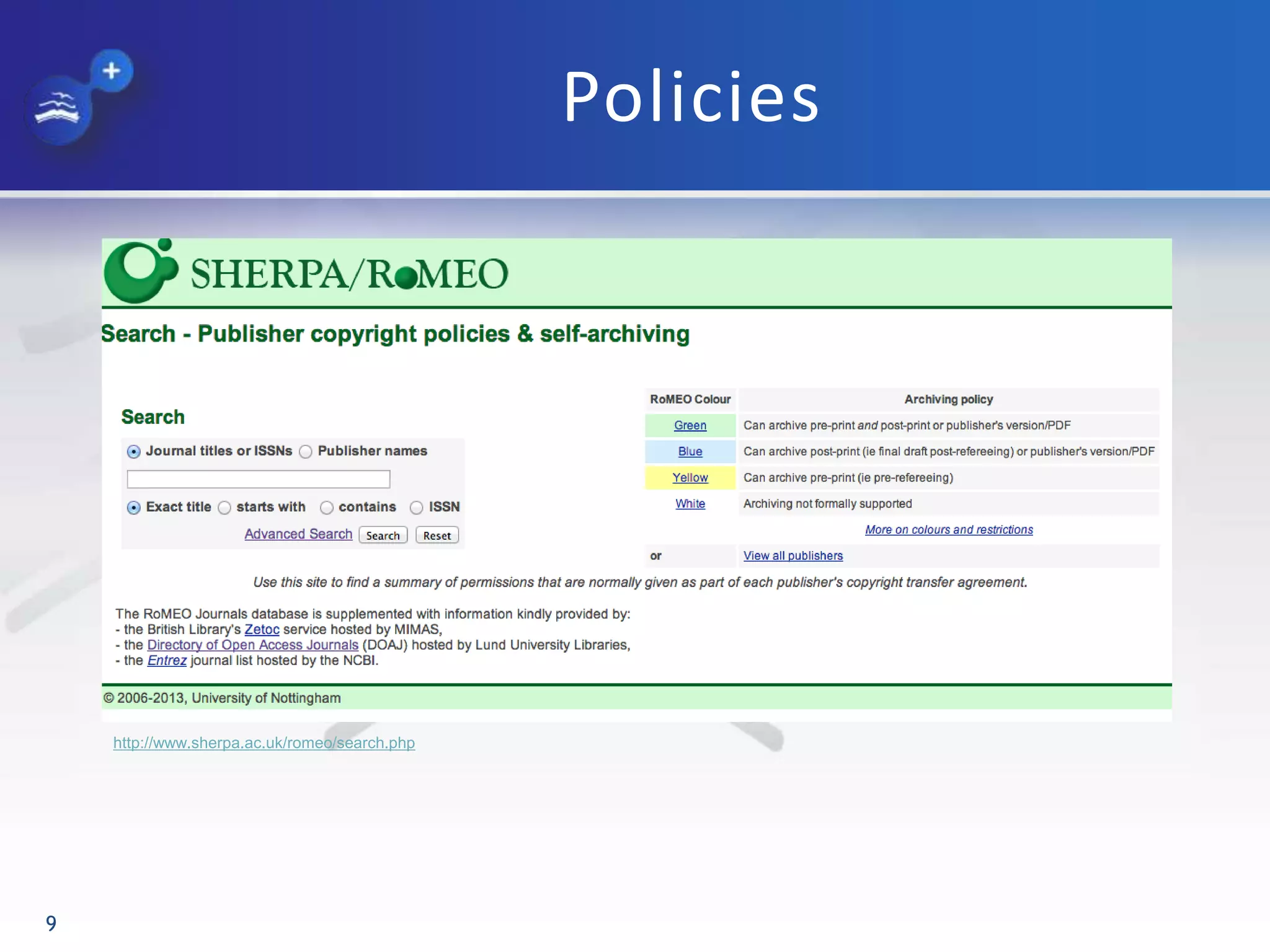
Task: Choose the starts with radio option
Action: coord(224,508)
